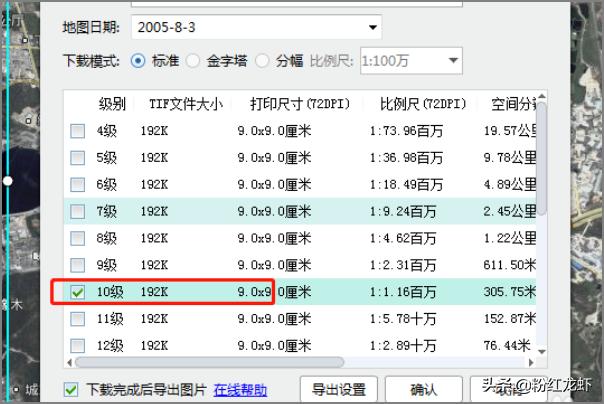This screenshot has height=404, width=604.
Task: Tick the 12级 level checkbox
Action: [x=77, y=345]
